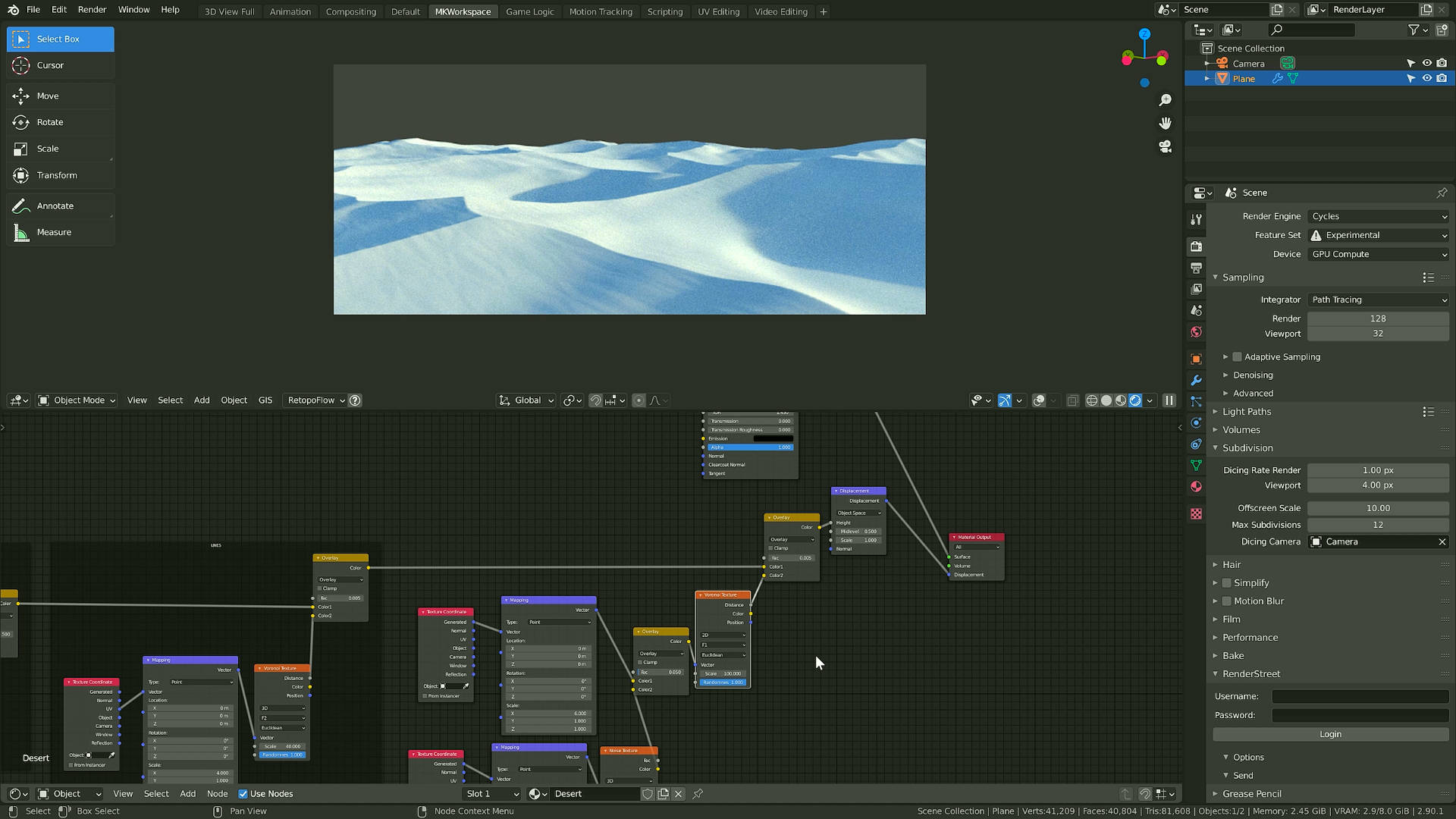Choose the Annotate tool
The width and height of the screenshot is (1456, 819).
pos(60,206)
